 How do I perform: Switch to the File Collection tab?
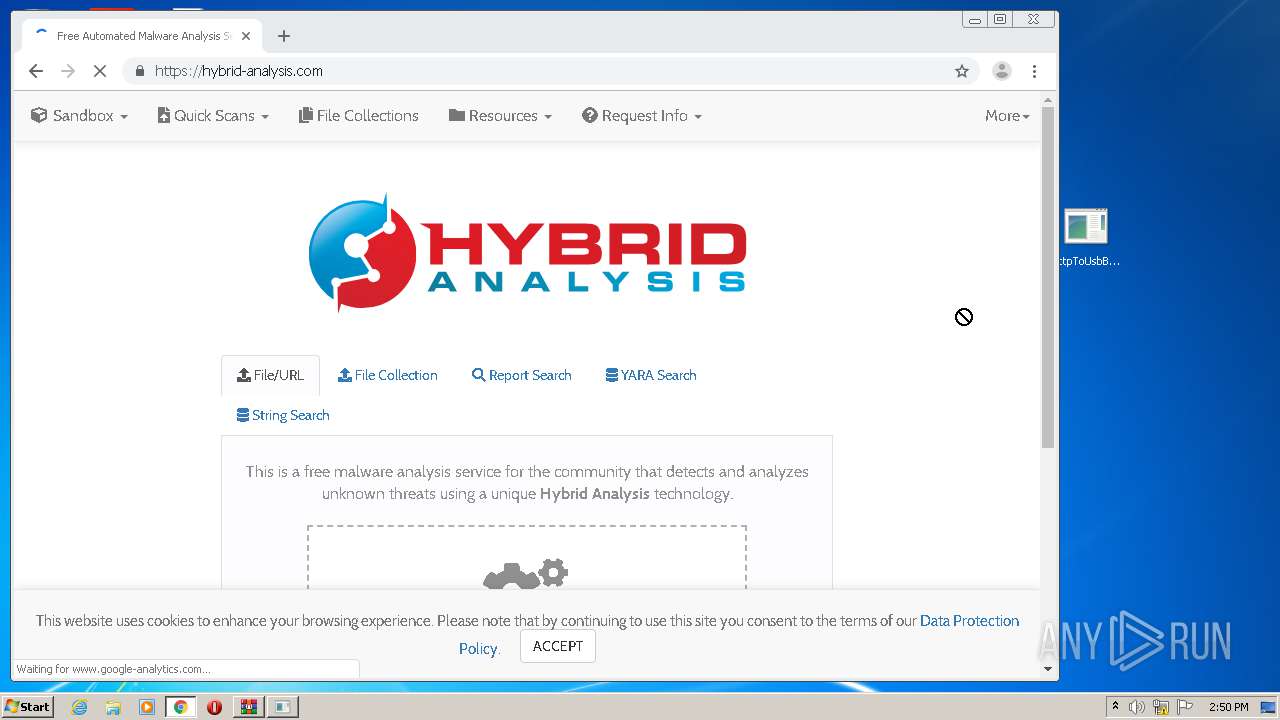click(388, 376)
